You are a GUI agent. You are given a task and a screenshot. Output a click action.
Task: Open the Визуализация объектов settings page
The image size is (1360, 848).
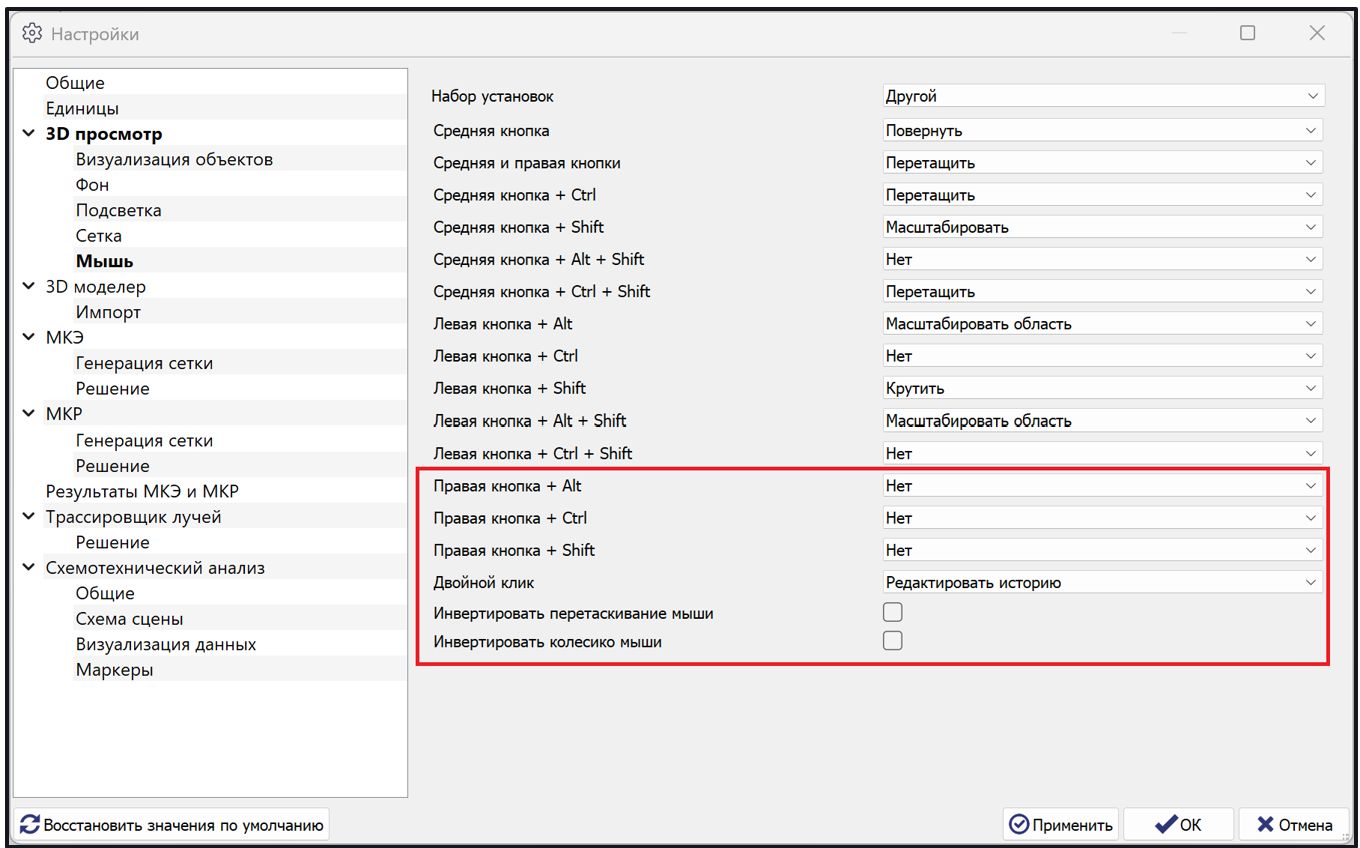coord(174,160)
